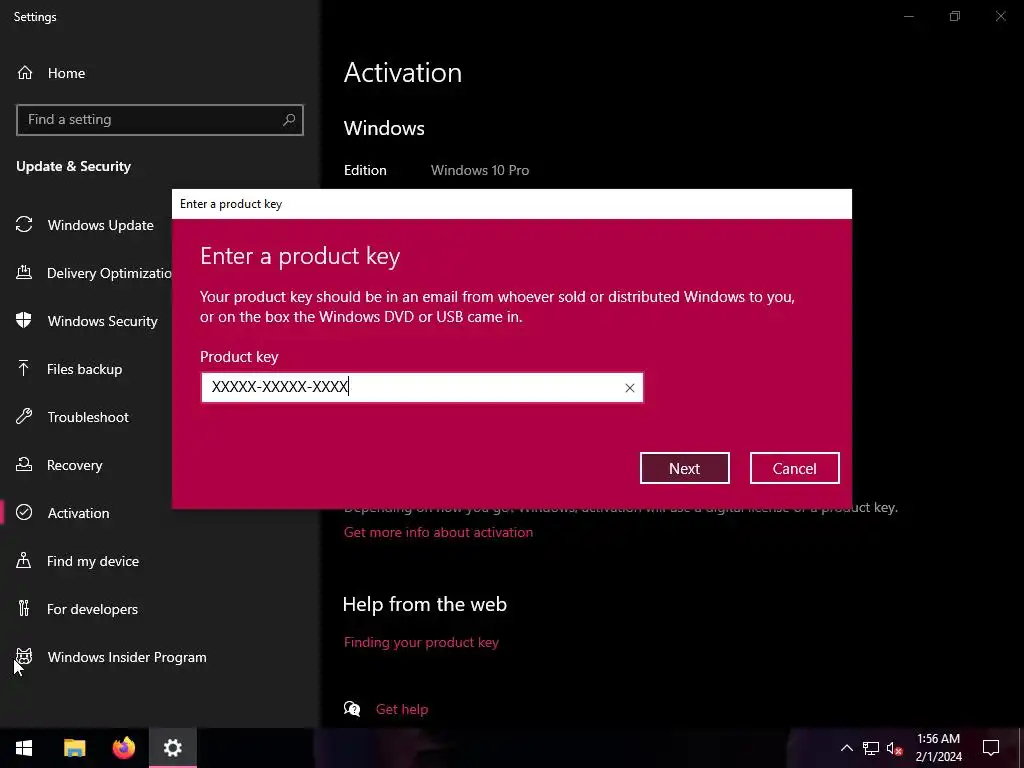Click inside the Product key field
This screenshot has width=1024, height=768.
pyautogui.click(x=422, y=387)
